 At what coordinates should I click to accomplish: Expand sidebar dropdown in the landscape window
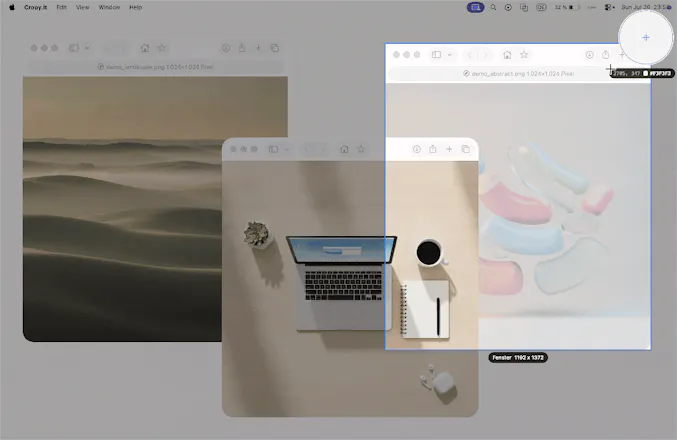coord(87,48)
